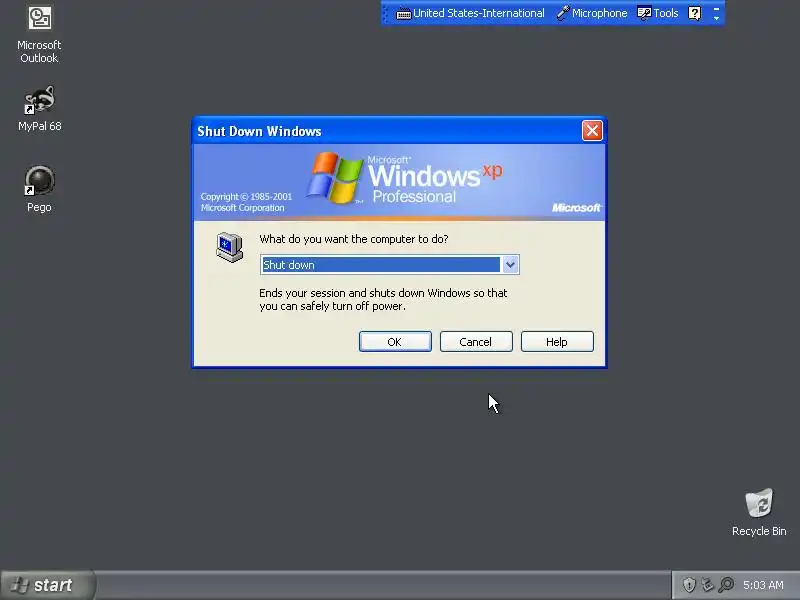Viewport: 800px width, 600px height.
Task: Click United States-International keyboard on language bar
Action: [x=470, y=13]
